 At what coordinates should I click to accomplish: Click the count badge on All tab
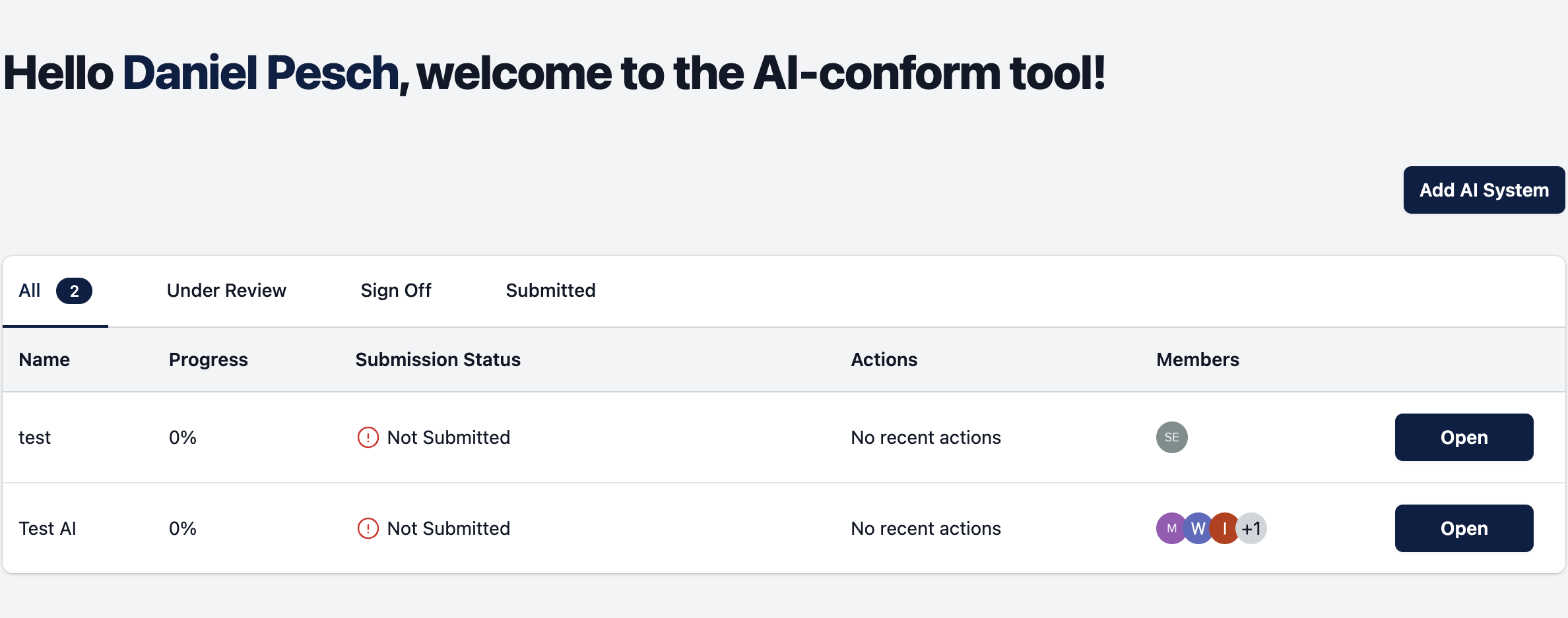pos(74,291)
